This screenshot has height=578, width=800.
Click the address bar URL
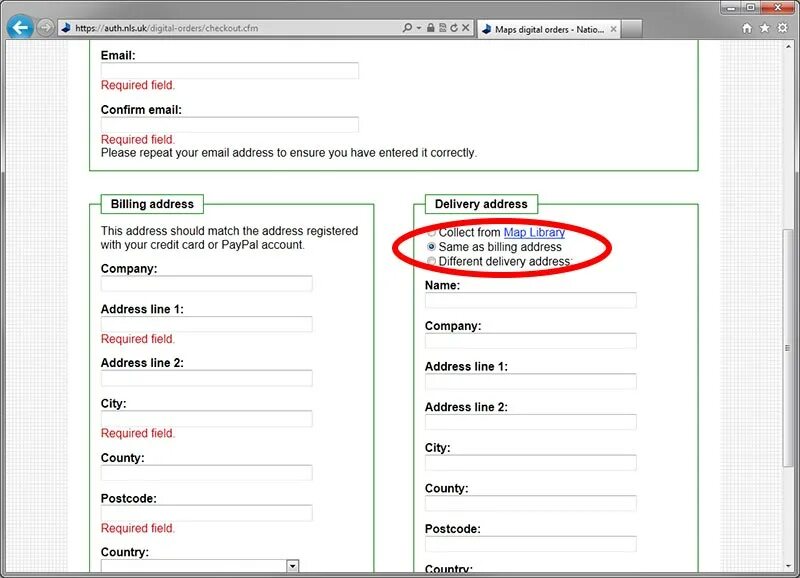pyautogui.click(x=166, y=28)
